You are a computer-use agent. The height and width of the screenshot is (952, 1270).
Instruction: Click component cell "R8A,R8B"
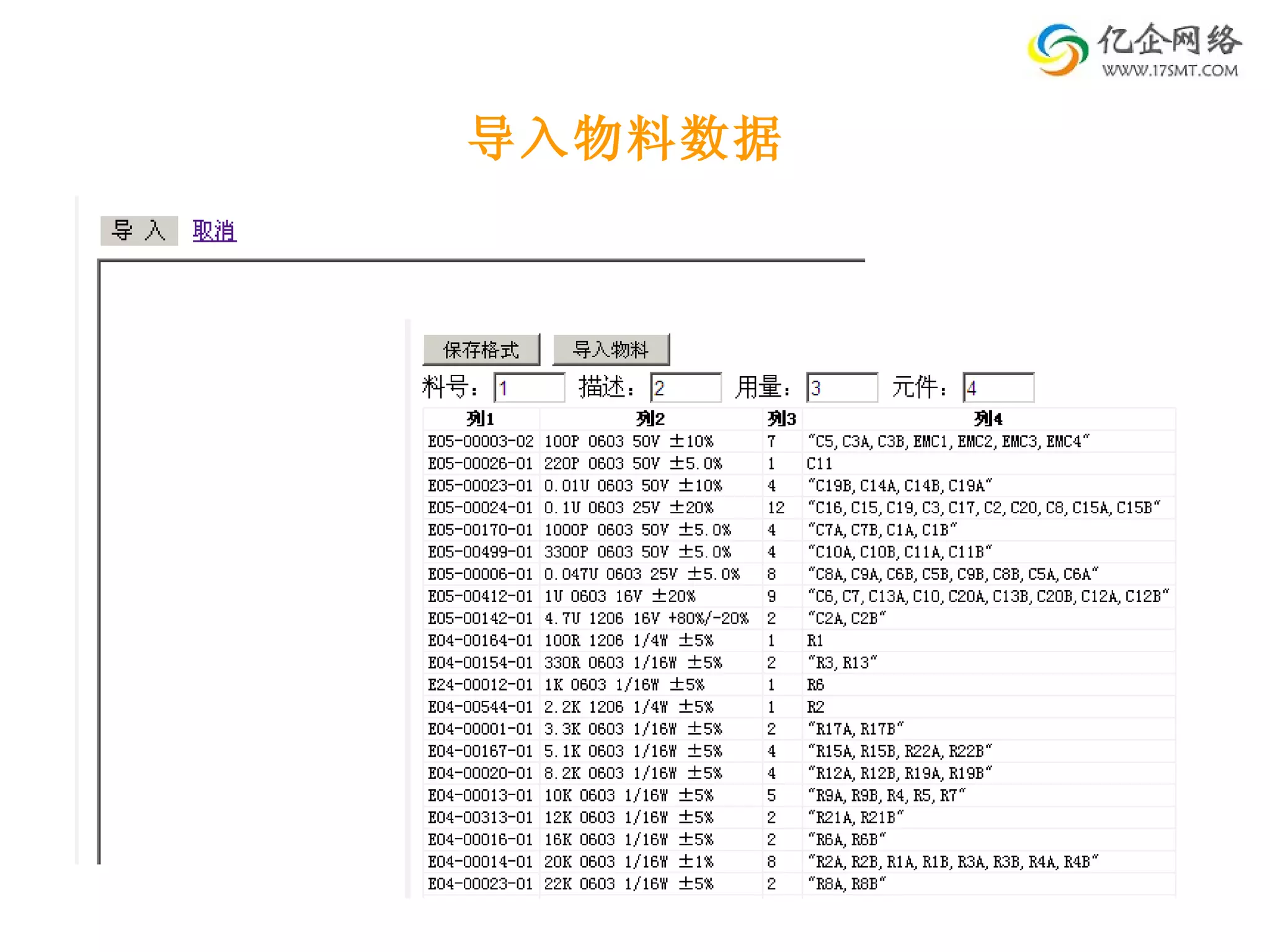point(988,884)
